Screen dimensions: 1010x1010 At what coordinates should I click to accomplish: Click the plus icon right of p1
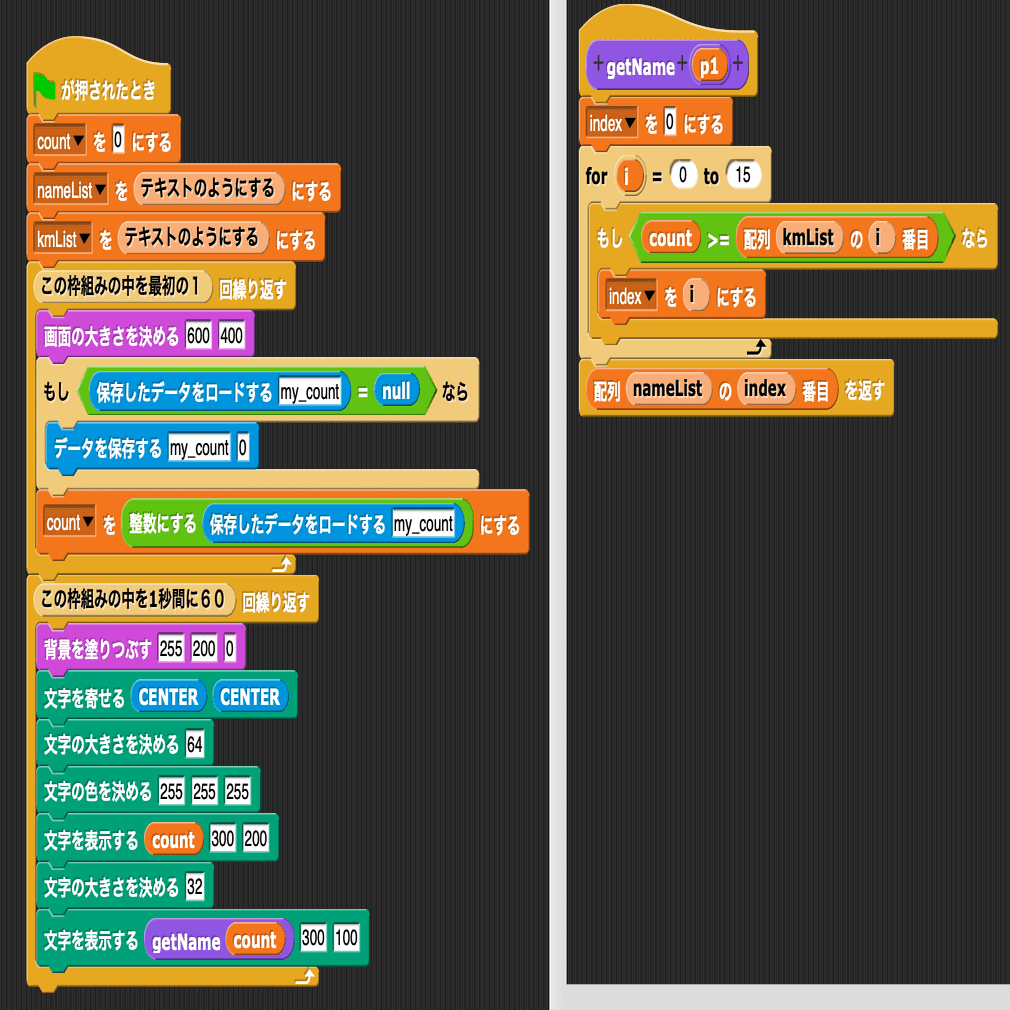pyautogui.click(x=736, y=63)
